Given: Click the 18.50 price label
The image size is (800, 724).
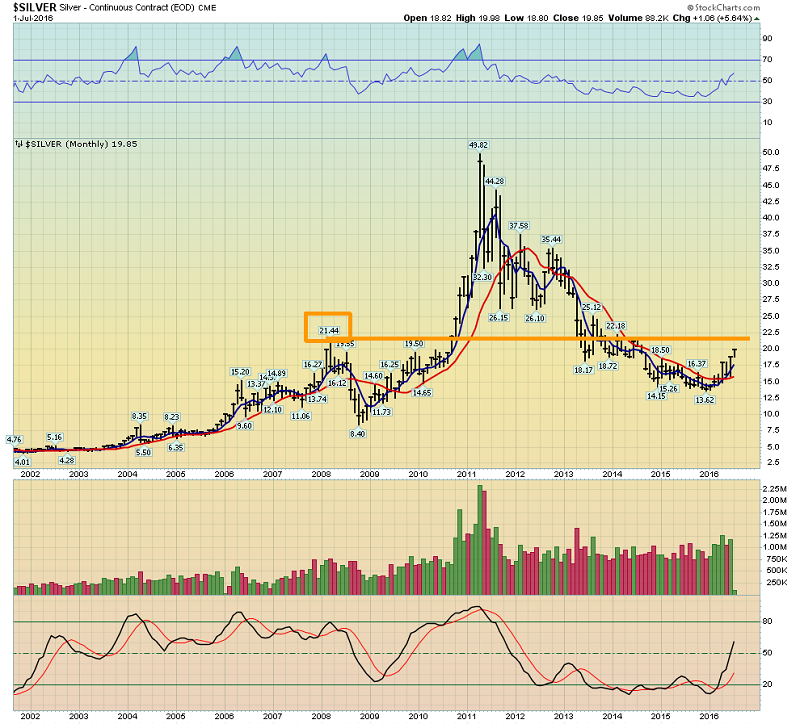Looking at the screenshot, I should [x=660, y=350].
